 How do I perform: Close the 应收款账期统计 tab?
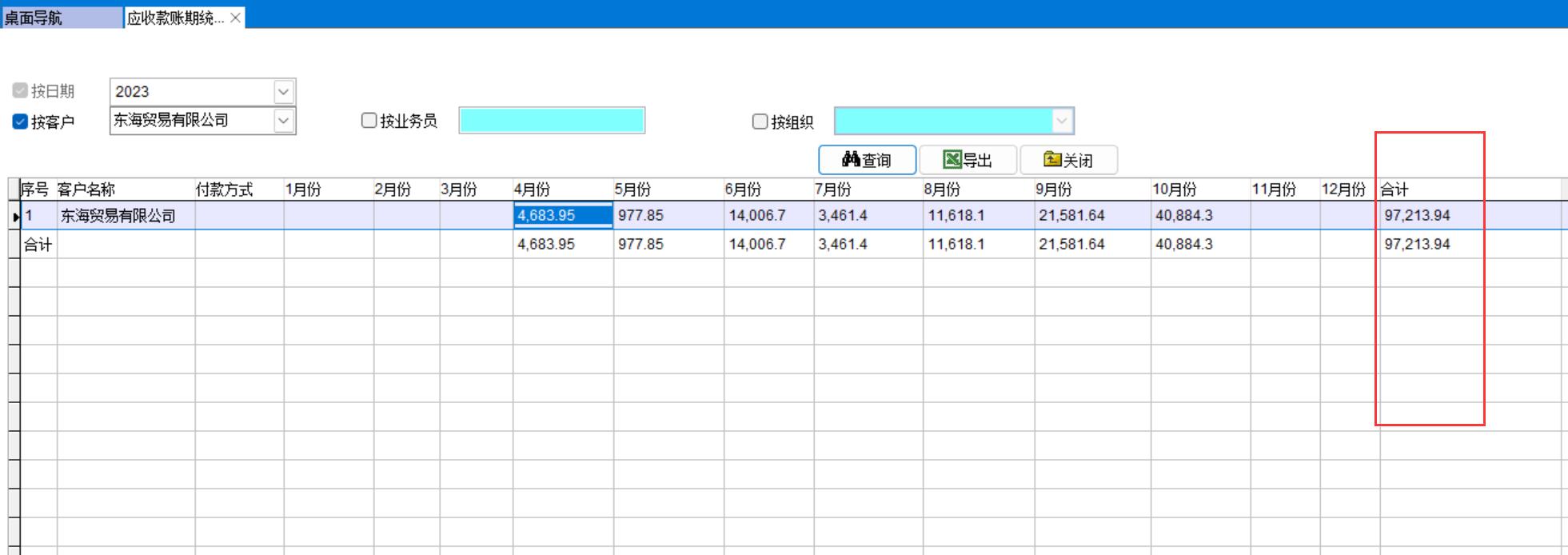pyautogui.click(x=236, y=18)
